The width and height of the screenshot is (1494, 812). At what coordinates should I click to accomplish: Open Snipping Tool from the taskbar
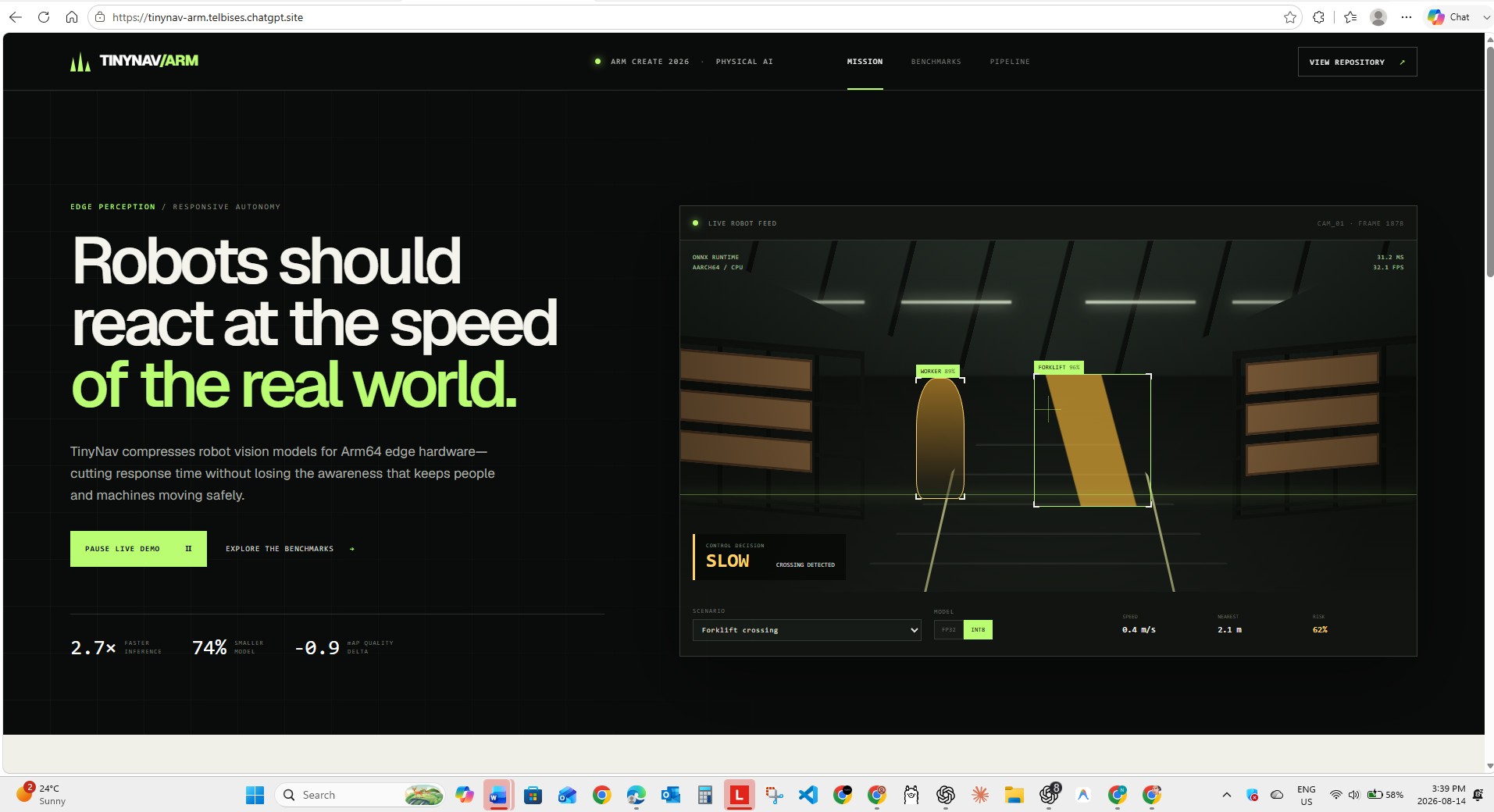(773, 795)
